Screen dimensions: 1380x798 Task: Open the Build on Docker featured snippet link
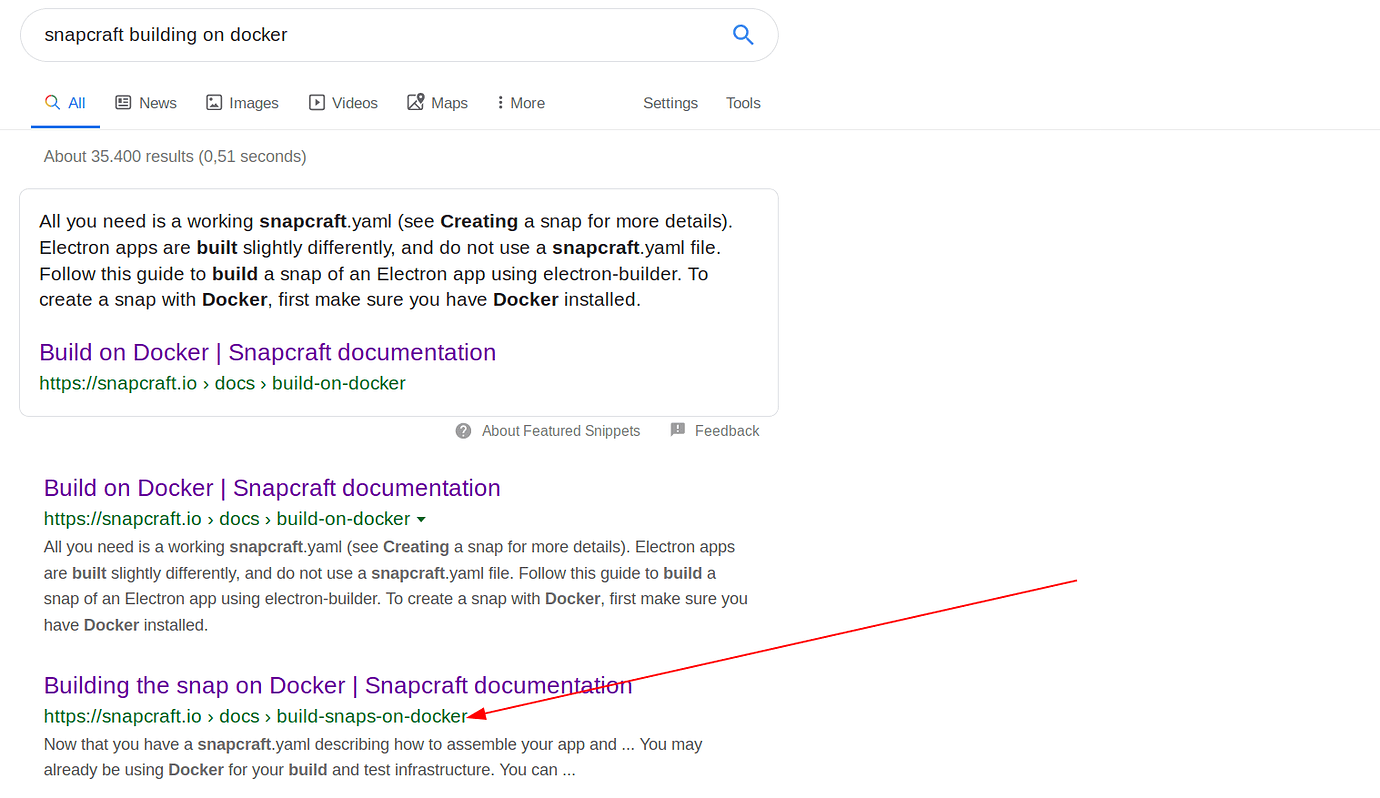[x=267, y=352]
